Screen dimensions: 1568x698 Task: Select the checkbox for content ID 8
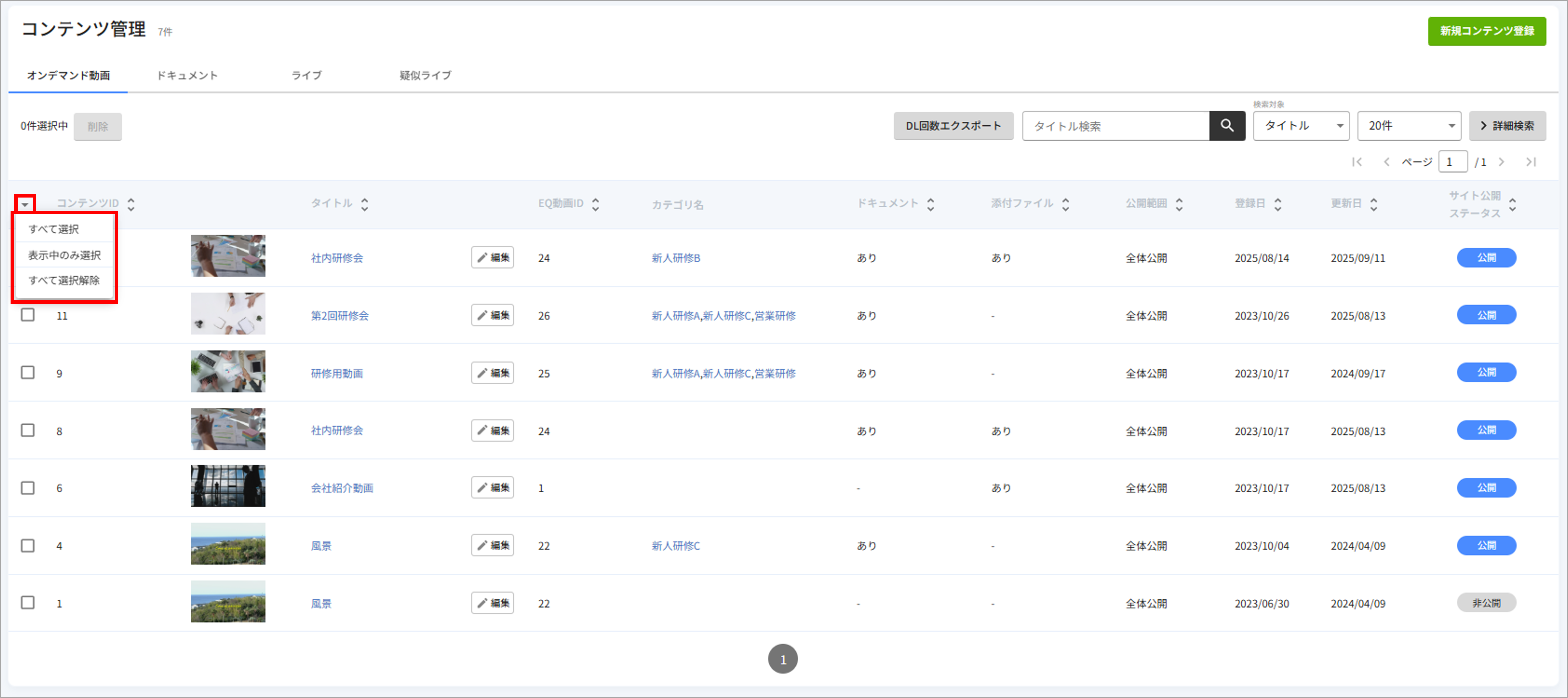pos(28,430)
